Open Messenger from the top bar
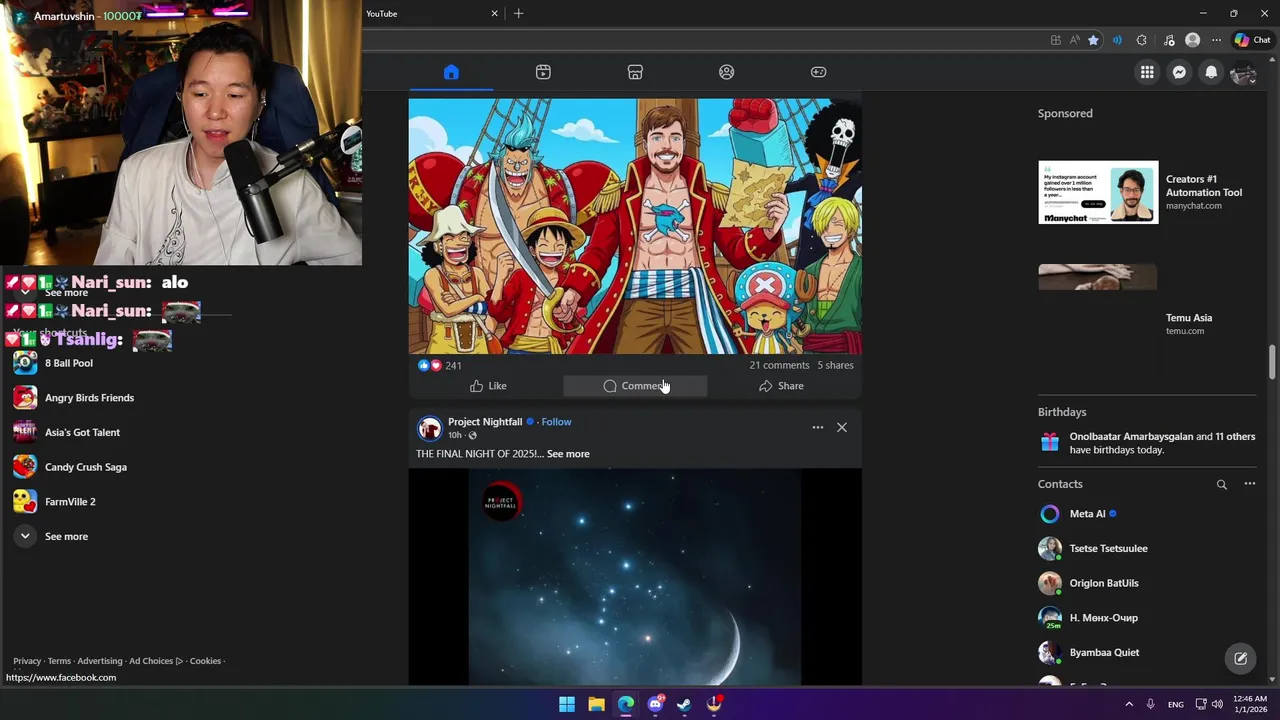This screenshot has width=1280, height=720. (1179, 72)
